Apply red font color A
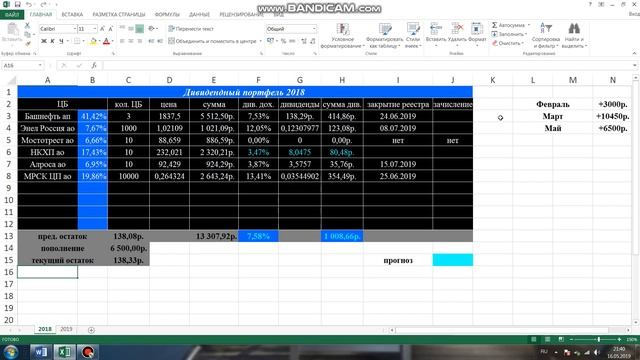Viewport: 640px width, 360px height. coord(107,41)
